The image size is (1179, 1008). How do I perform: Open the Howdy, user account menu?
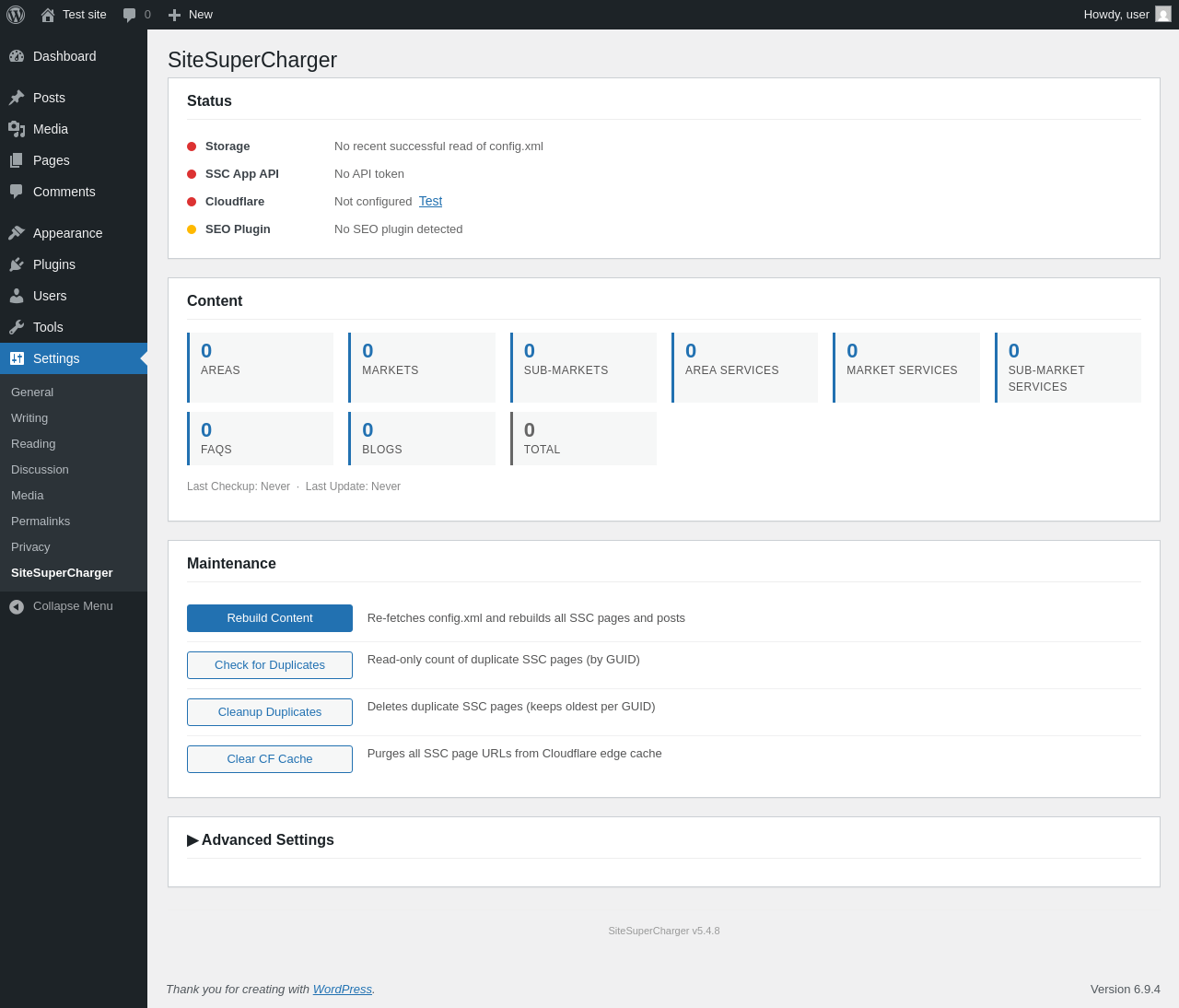pos(1115,14)
